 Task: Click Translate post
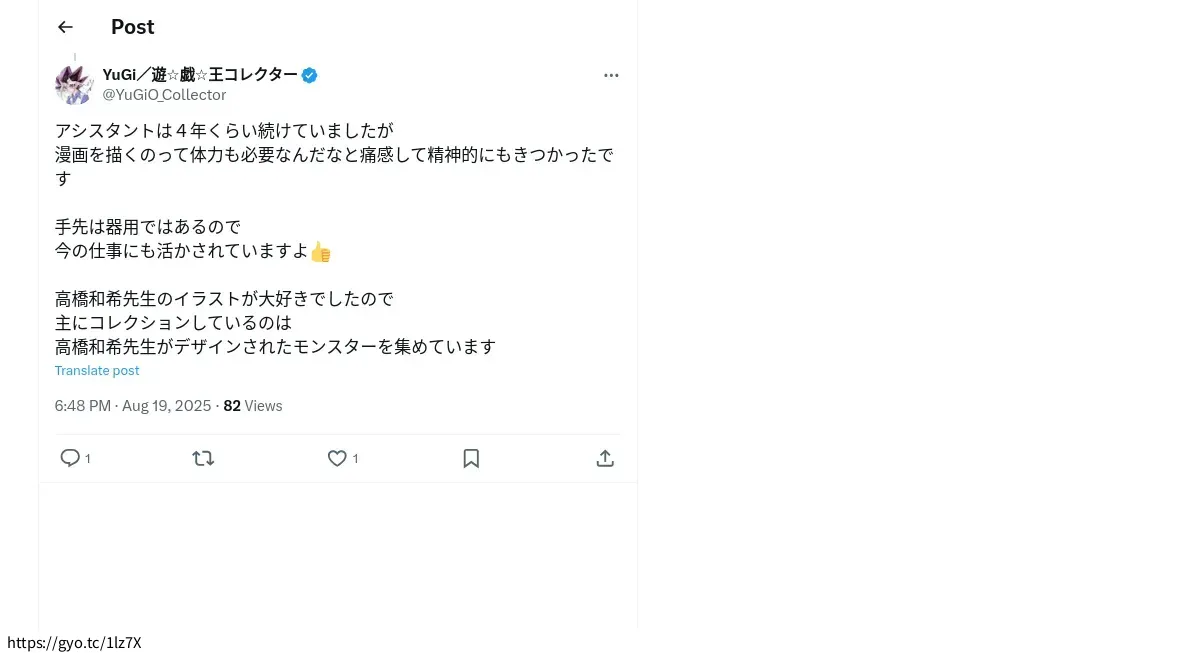click(97, 370)
